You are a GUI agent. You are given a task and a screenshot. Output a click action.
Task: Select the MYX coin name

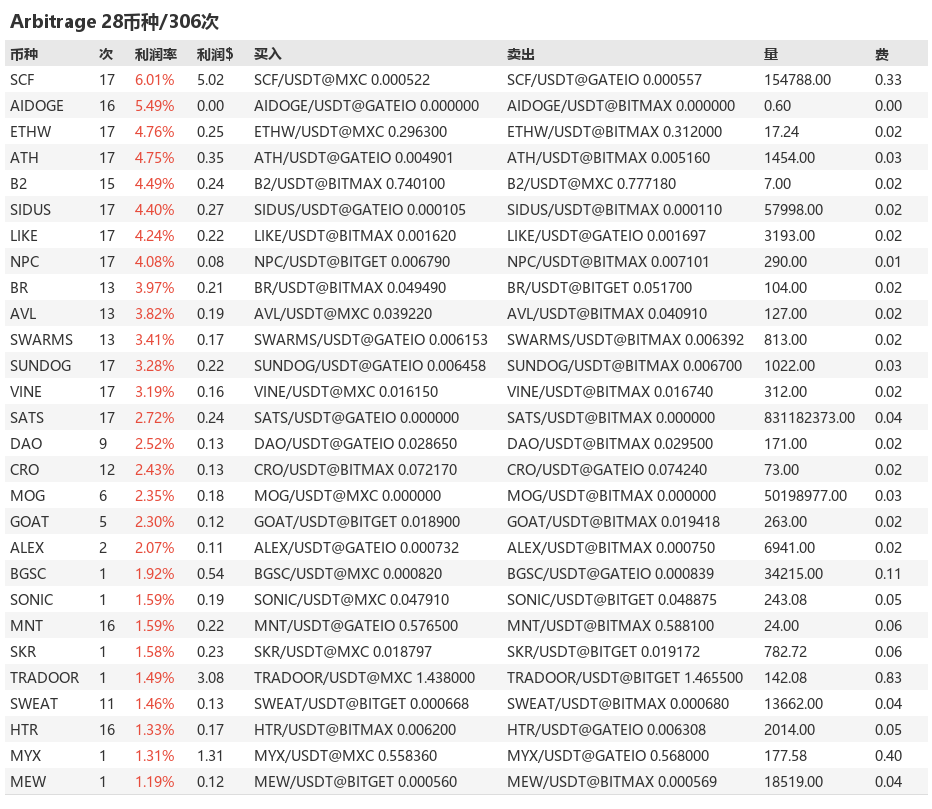pyautogui.click(x=26, y=756)
